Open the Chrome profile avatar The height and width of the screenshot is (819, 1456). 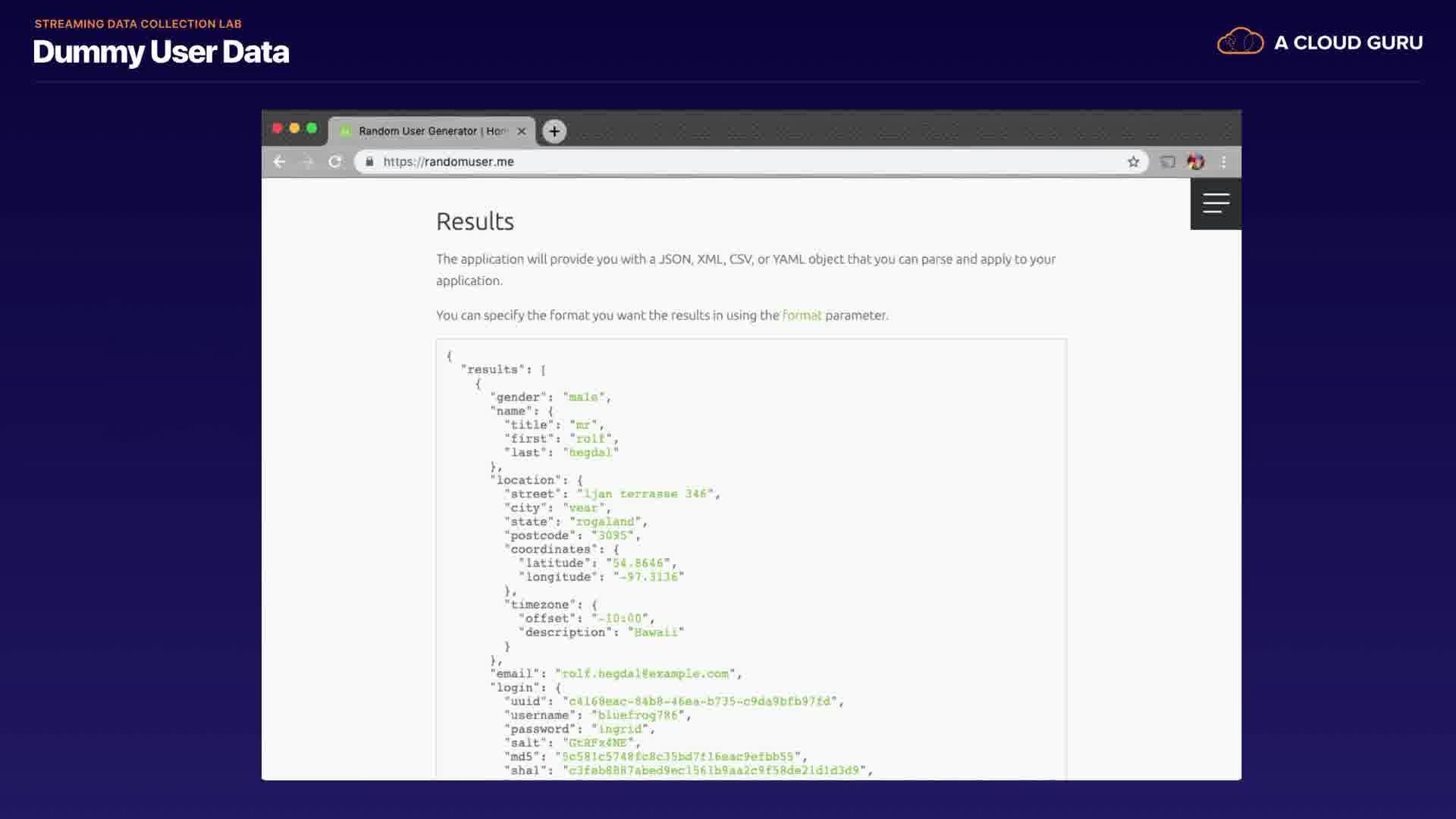[x=1196, y=162]
